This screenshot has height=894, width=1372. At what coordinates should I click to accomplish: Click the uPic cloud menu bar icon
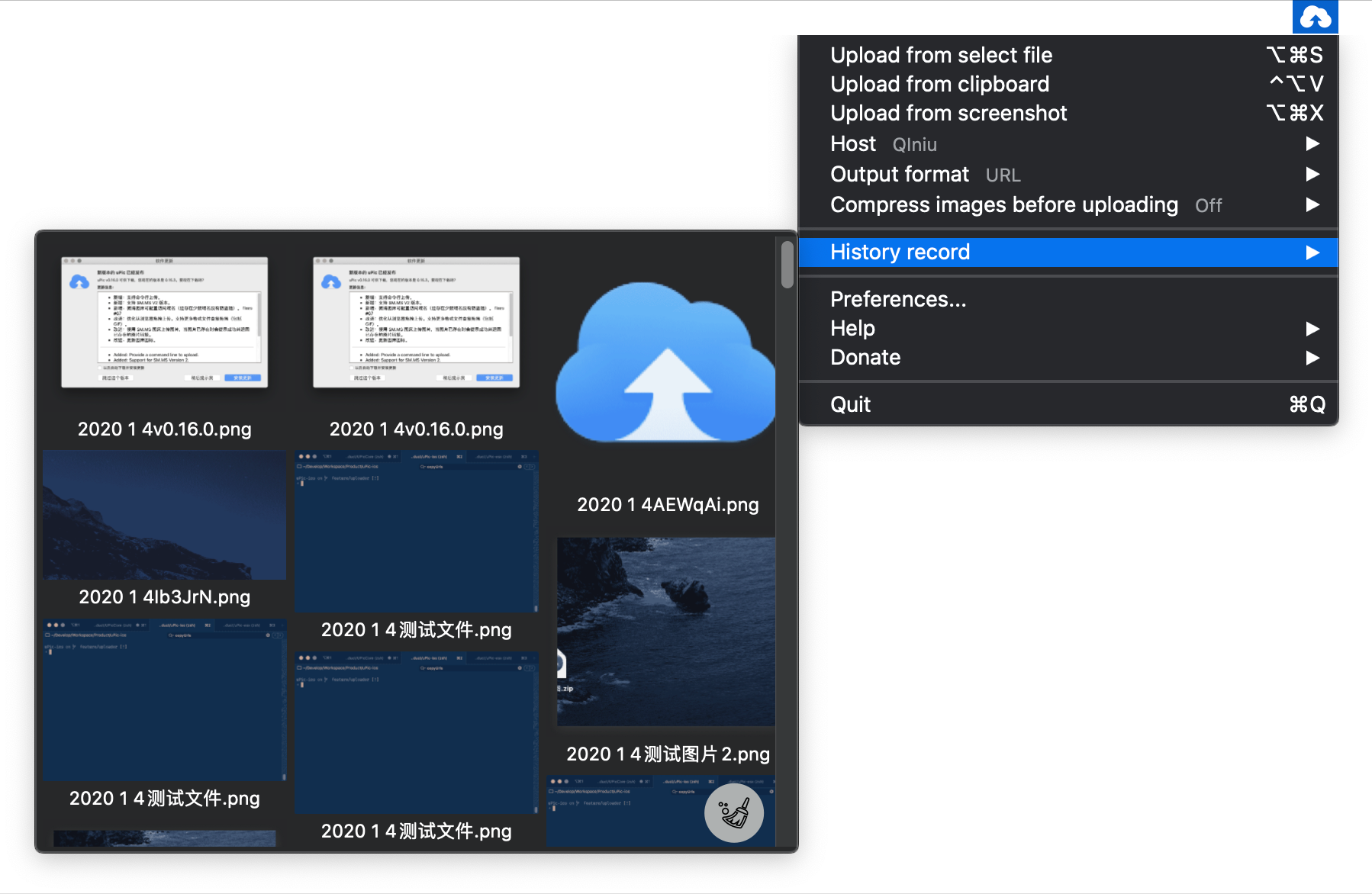tap(1315, 17)
